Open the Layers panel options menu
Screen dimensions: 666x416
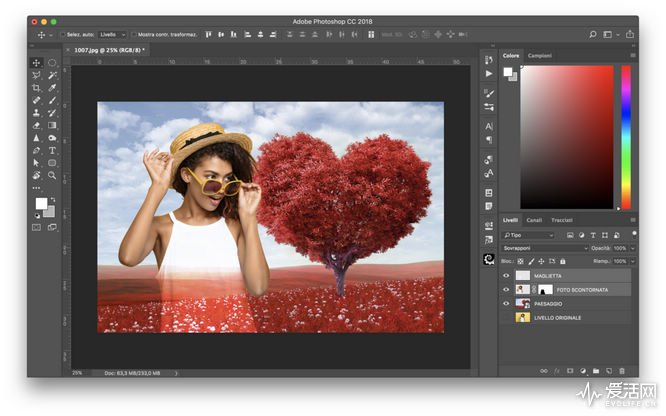[633, 220]
